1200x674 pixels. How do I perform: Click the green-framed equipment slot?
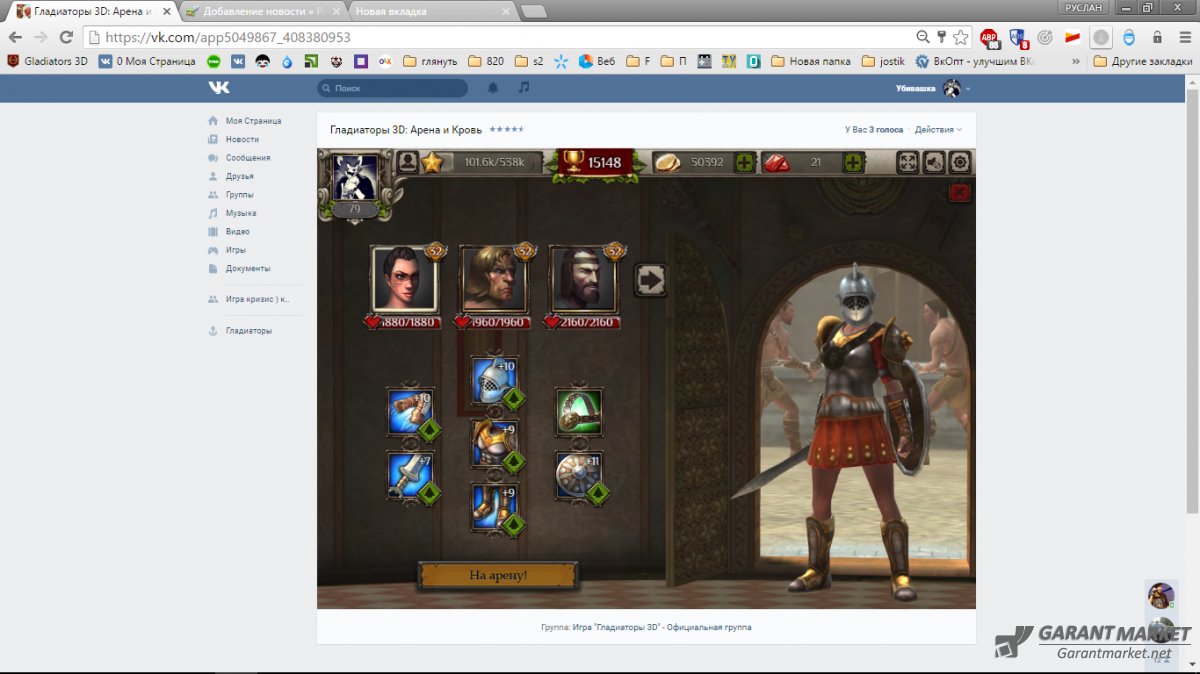pyautogui.click(x=579, y=412)
